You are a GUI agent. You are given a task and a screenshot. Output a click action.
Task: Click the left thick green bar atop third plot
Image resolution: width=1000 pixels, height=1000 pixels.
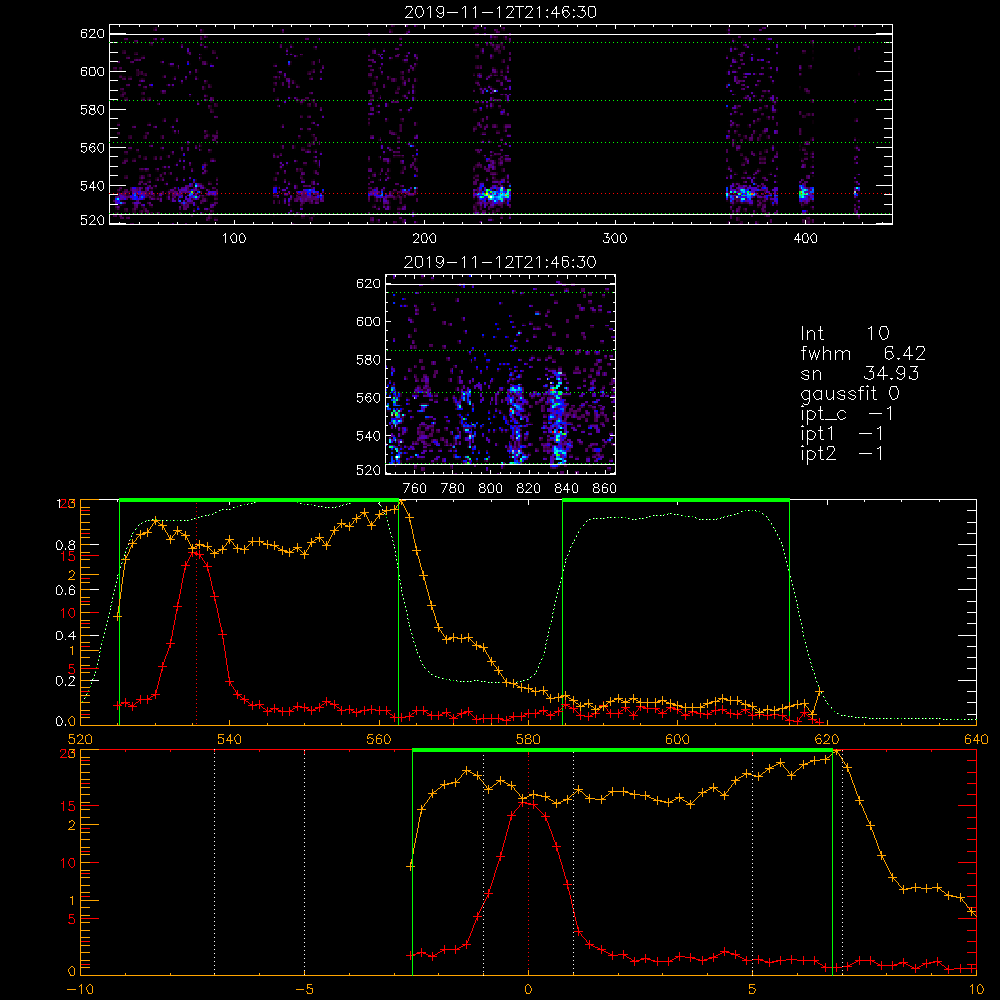pyautogui.click(x=259, y=500)
